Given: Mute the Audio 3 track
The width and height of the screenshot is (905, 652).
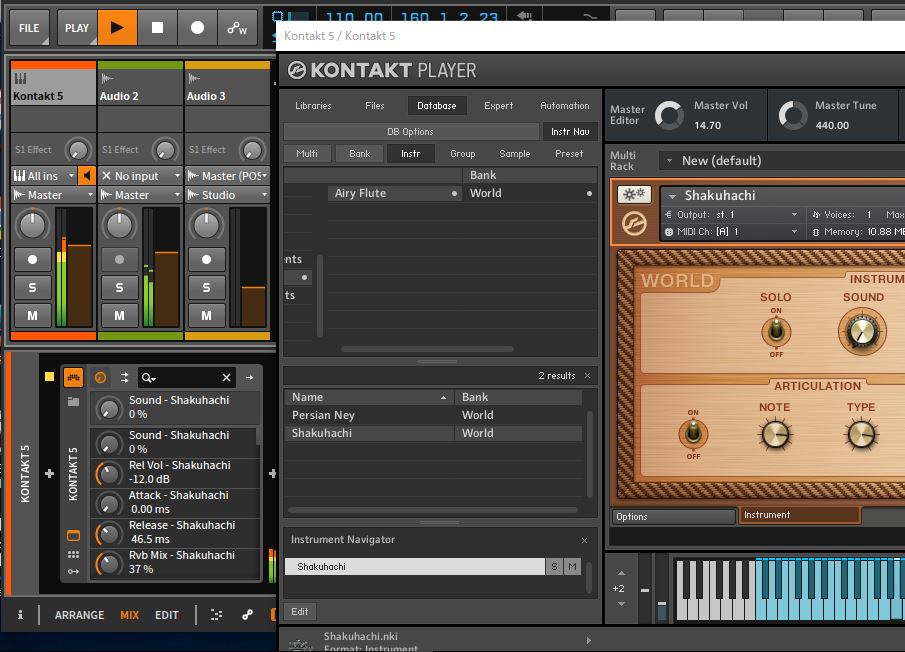Looking at the screenshot, I should point(206,316).
